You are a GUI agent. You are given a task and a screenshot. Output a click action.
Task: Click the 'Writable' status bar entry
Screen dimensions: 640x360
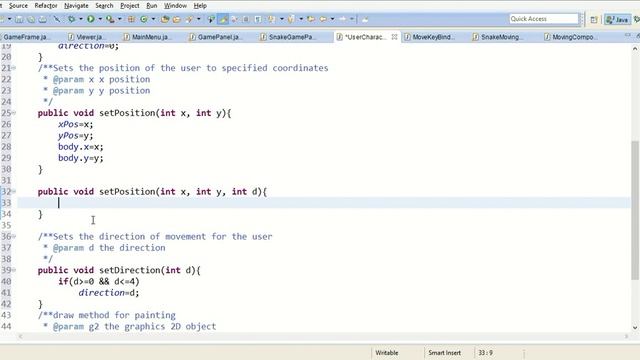(387, 353)
